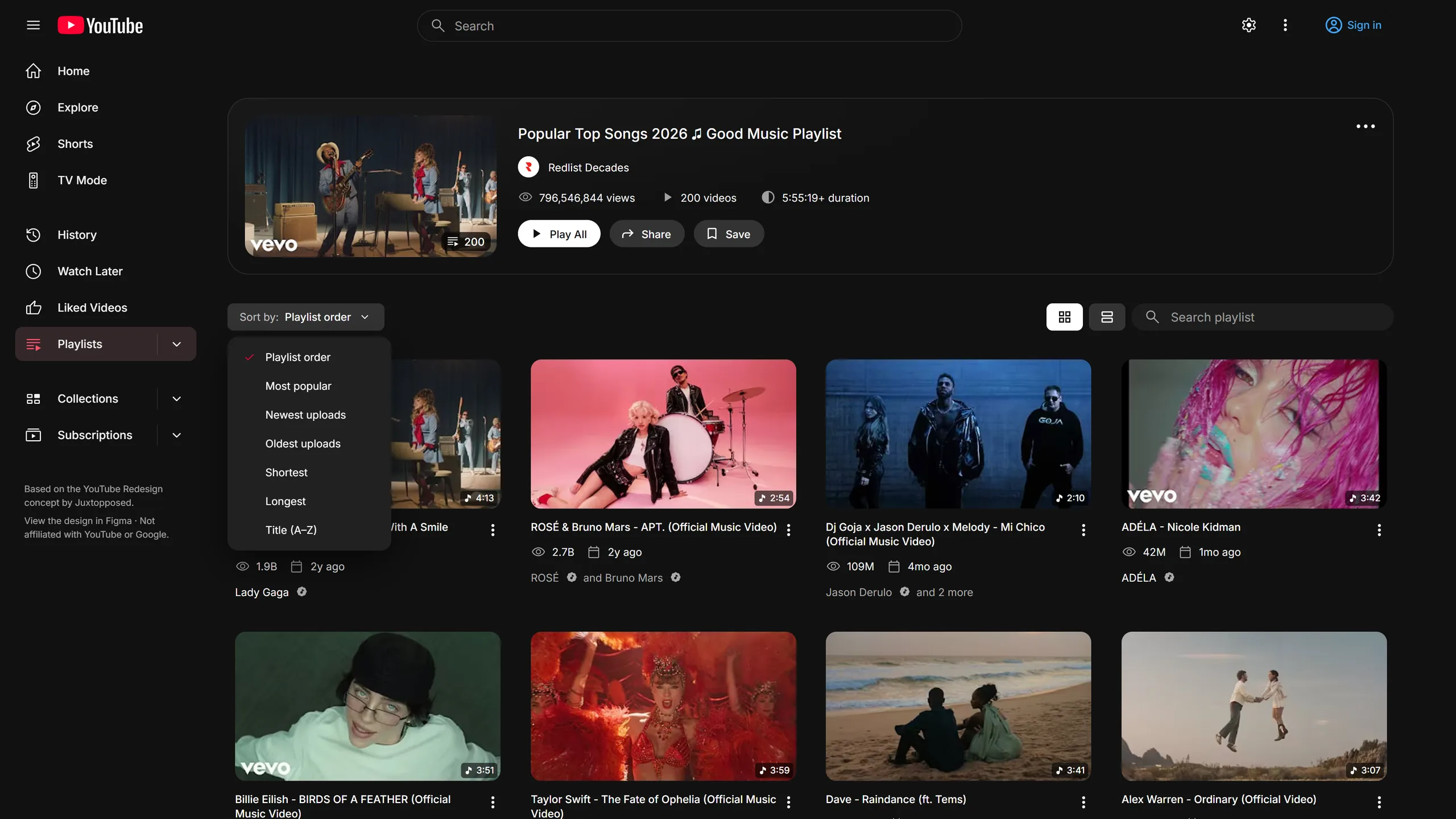Click the top Search field
1456x819 pixels.
(x=689, y=26)
